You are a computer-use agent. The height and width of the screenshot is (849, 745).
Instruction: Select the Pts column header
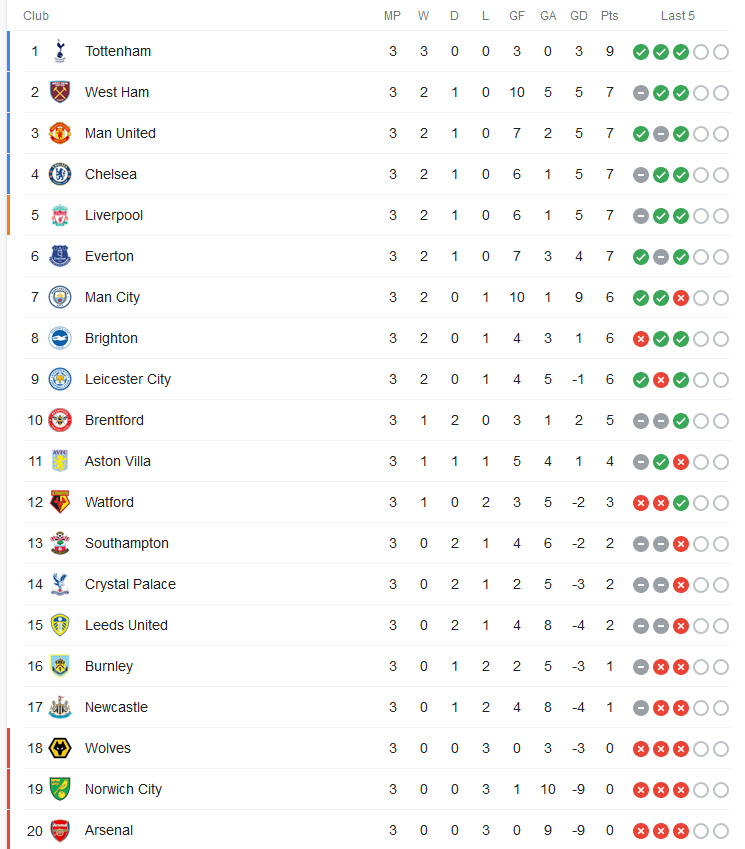tap(610, 16)
